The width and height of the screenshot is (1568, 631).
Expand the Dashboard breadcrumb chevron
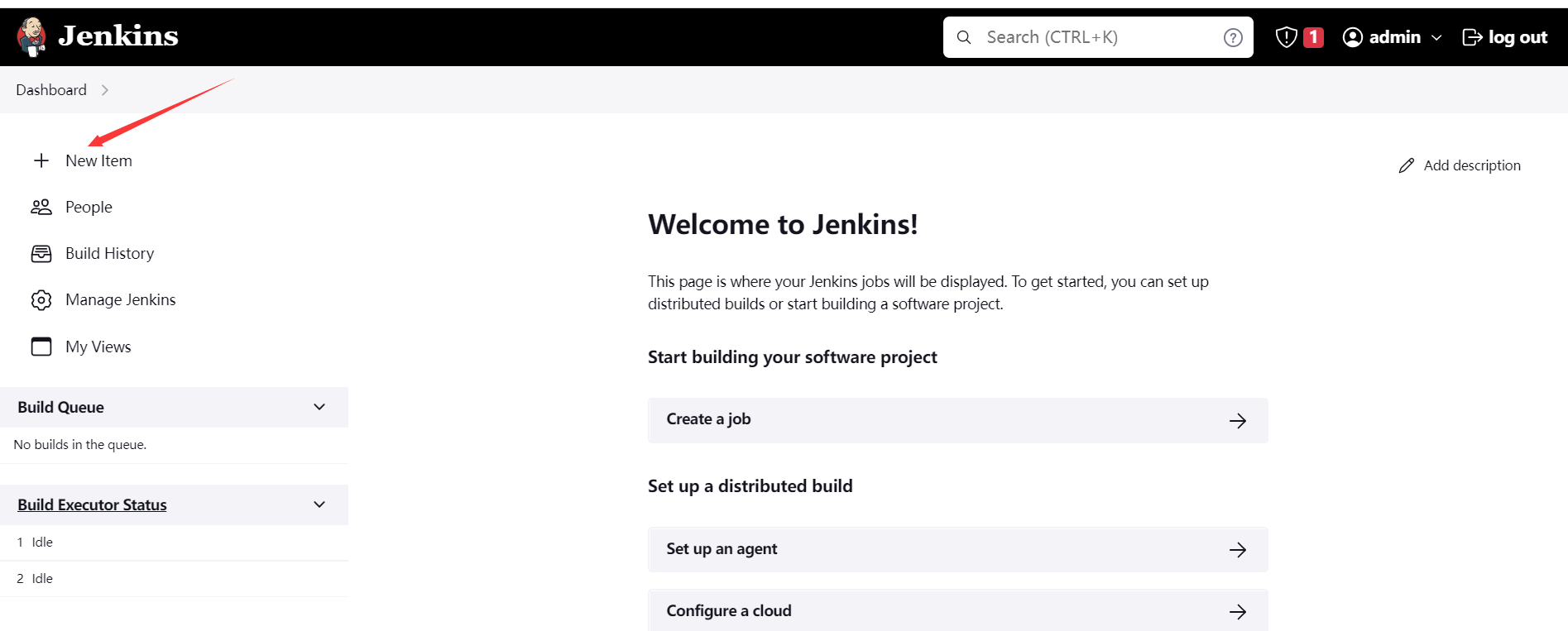coord(104,90)
